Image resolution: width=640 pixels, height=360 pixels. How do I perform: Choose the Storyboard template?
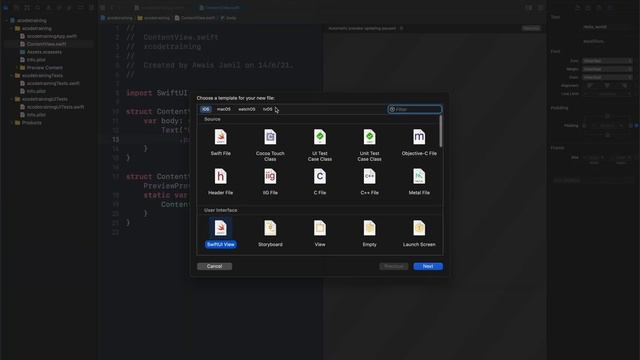tap(270, 233)
